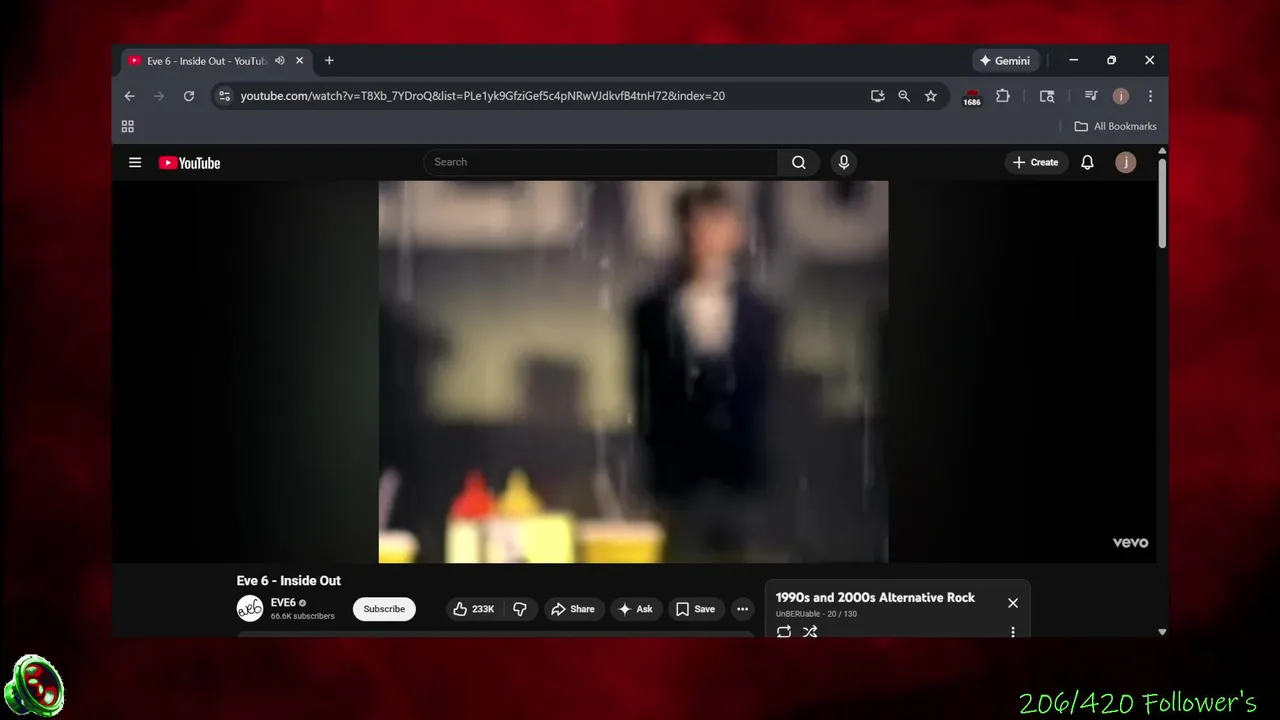The height and width of the screenshot is (720, 1280).
Task: Open the EVE6 channel name link
Action: (283, 603)
